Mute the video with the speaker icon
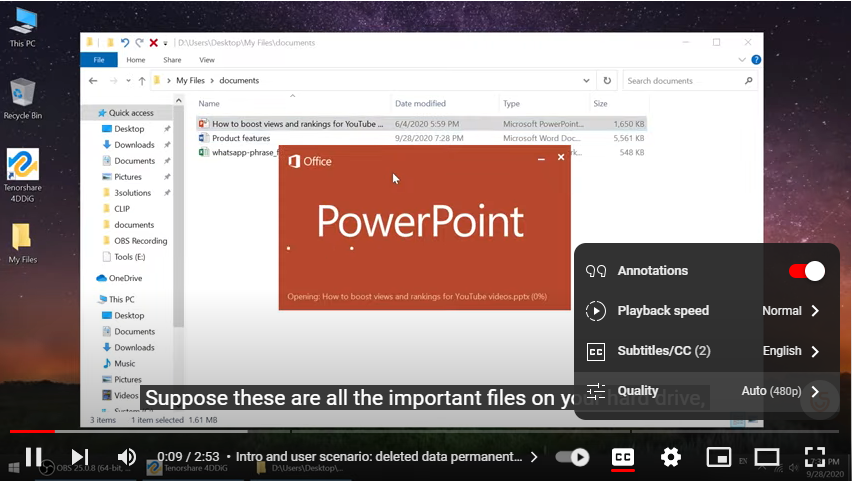This screenshot has height=482, width=854. coord(127,457)
